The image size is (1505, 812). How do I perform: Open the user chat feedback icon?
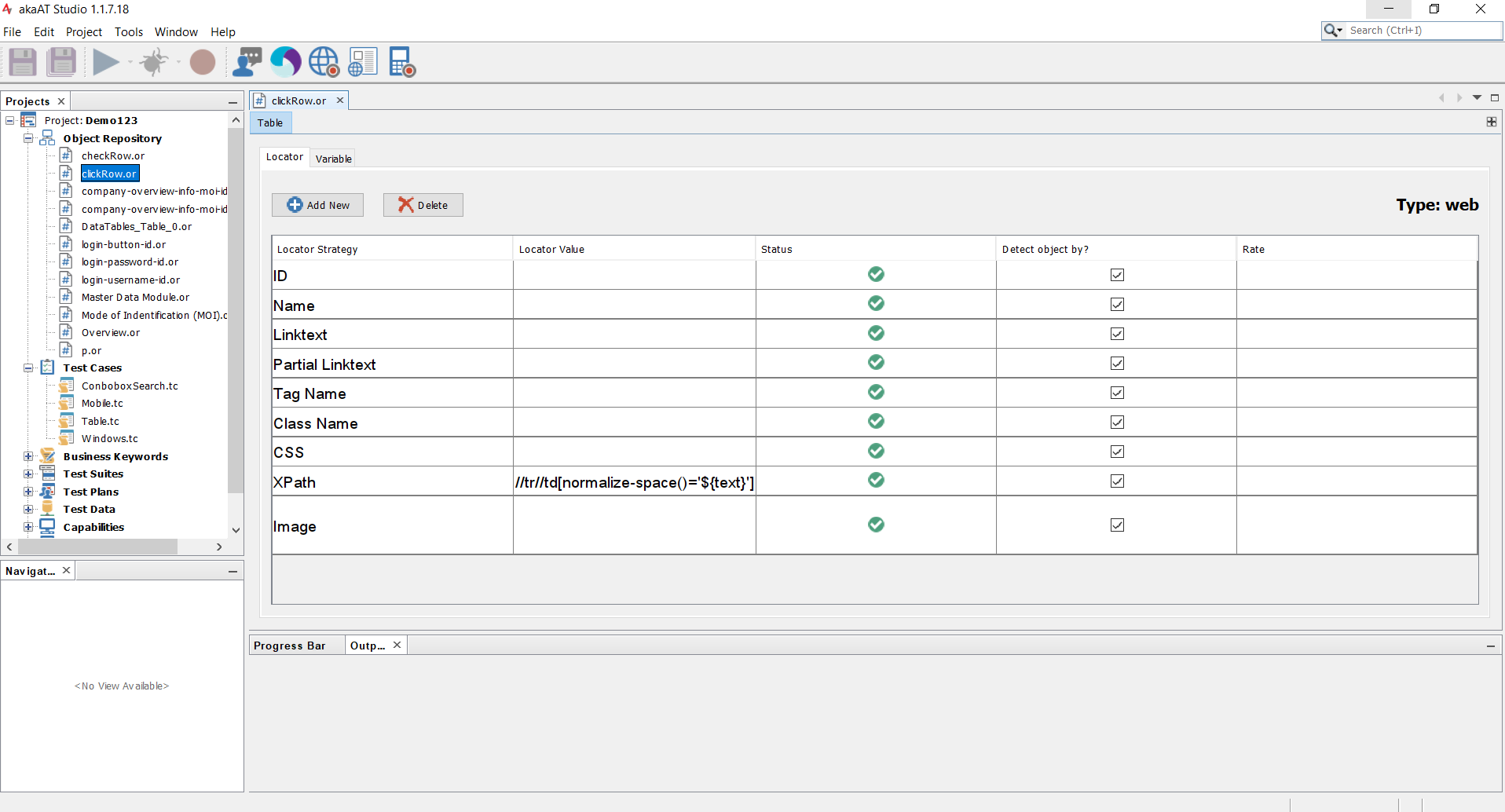tap(247, 62)
